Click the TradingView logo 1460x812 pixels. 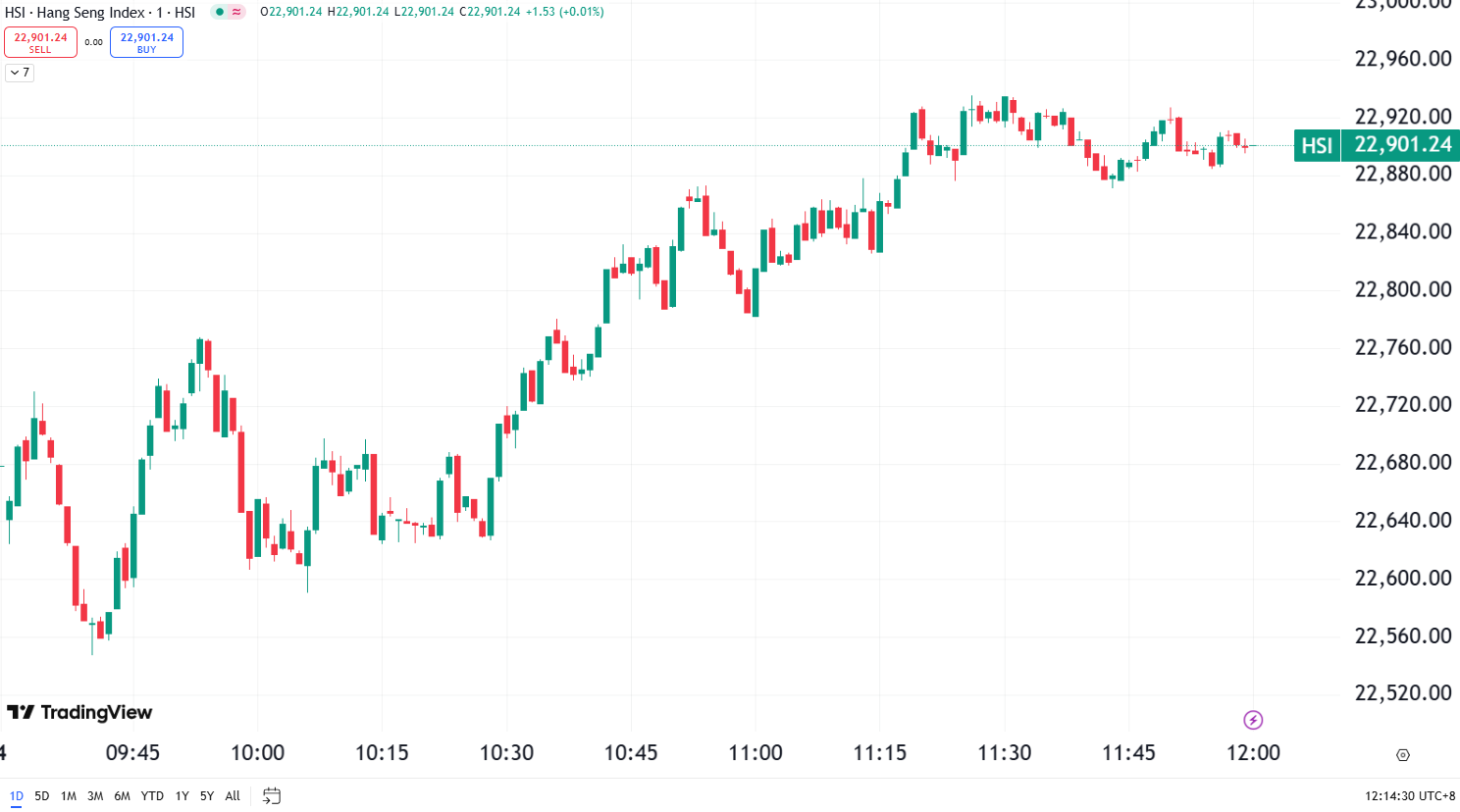click(x=79, y=712)
